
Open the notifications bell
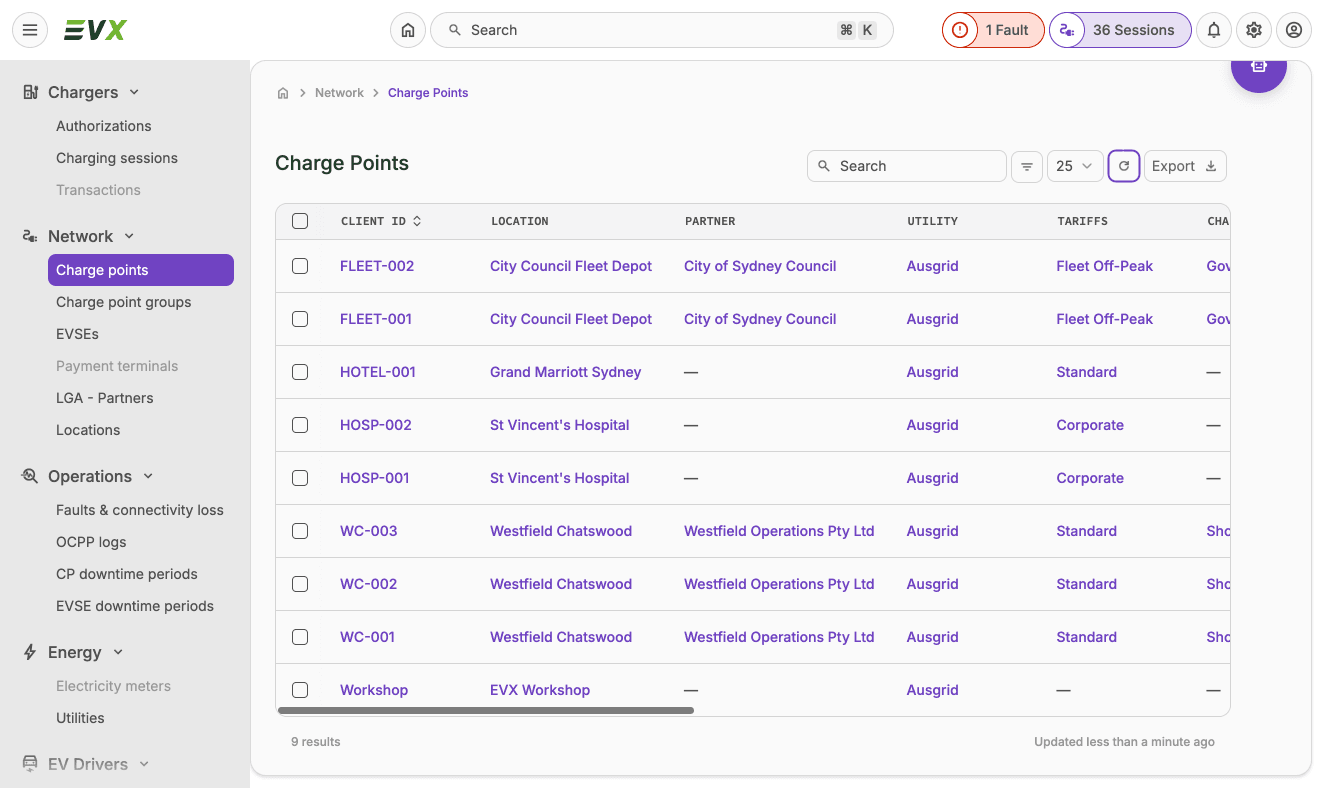pos(1214,30)
